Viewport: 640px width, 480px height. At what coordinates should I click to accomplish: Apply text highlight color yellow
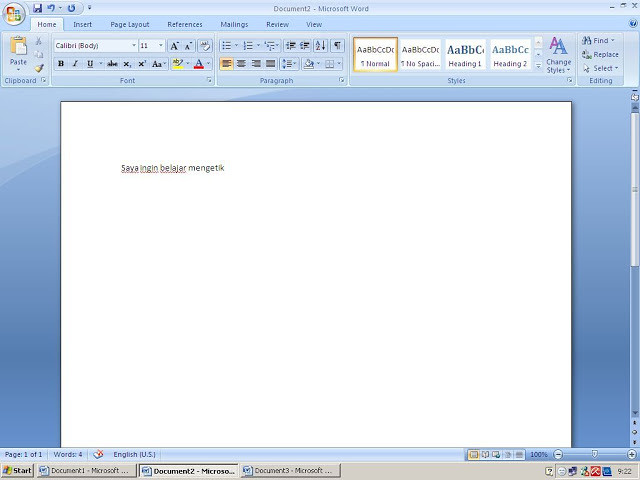[178, 64]
